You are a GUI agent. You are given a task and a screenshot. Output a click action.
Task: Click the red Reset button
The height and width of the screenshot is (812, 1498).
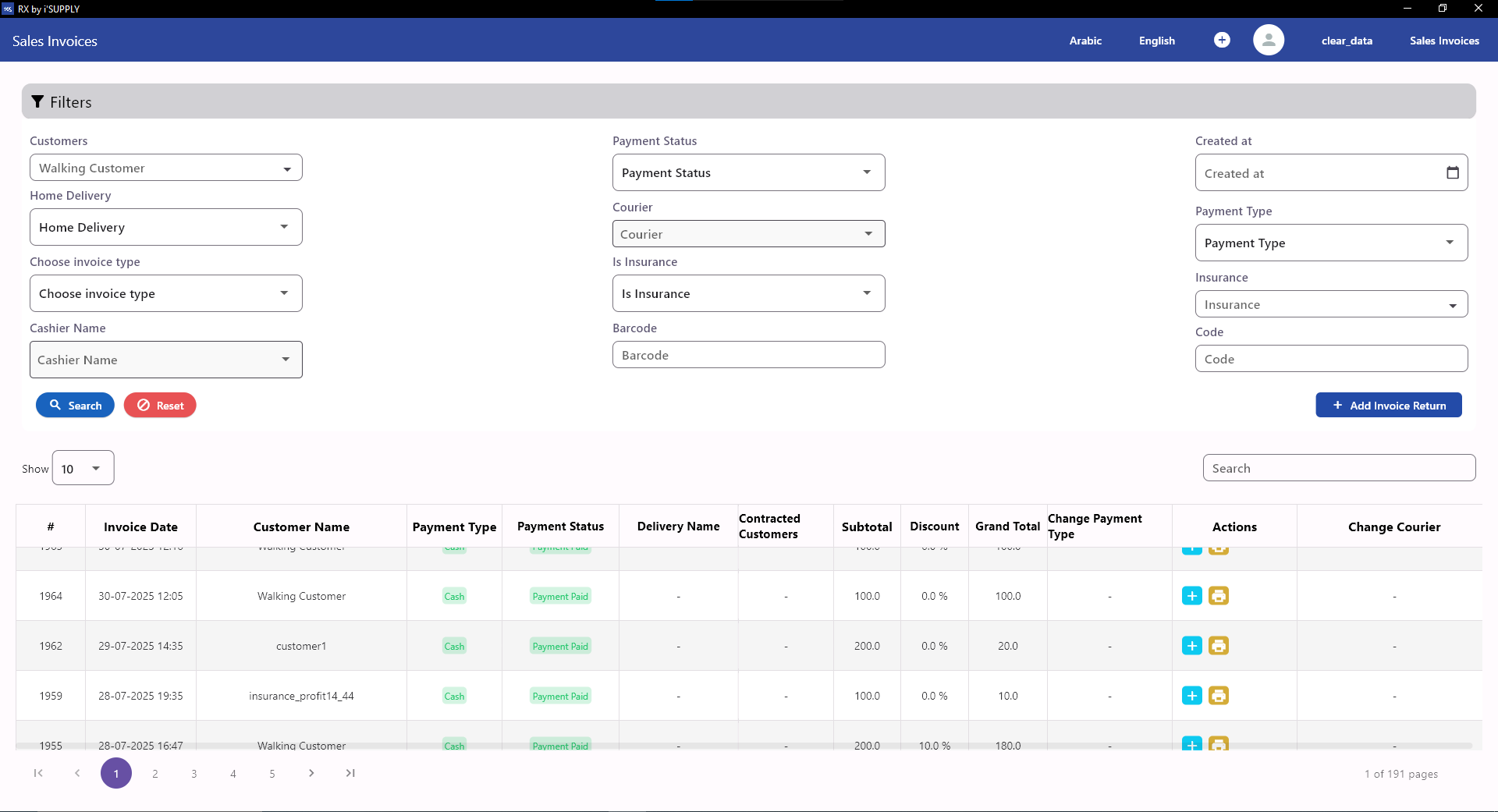(160, 405)
